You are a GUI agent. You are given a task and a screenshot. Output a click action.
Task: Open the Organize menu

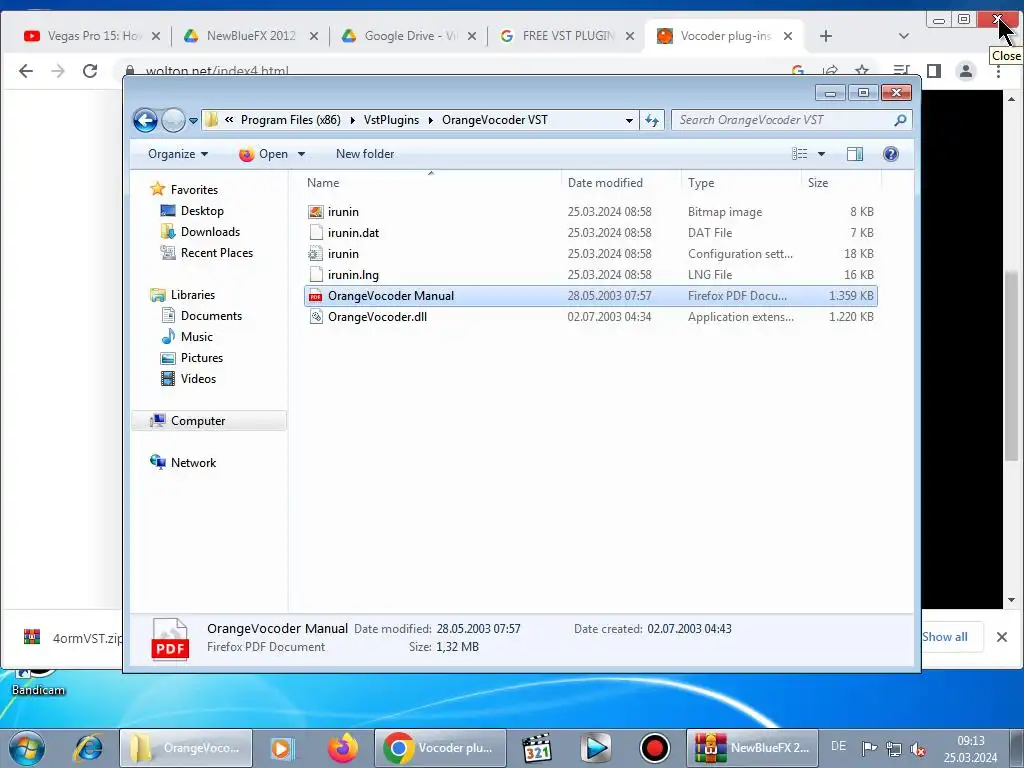tap(178, 154)
